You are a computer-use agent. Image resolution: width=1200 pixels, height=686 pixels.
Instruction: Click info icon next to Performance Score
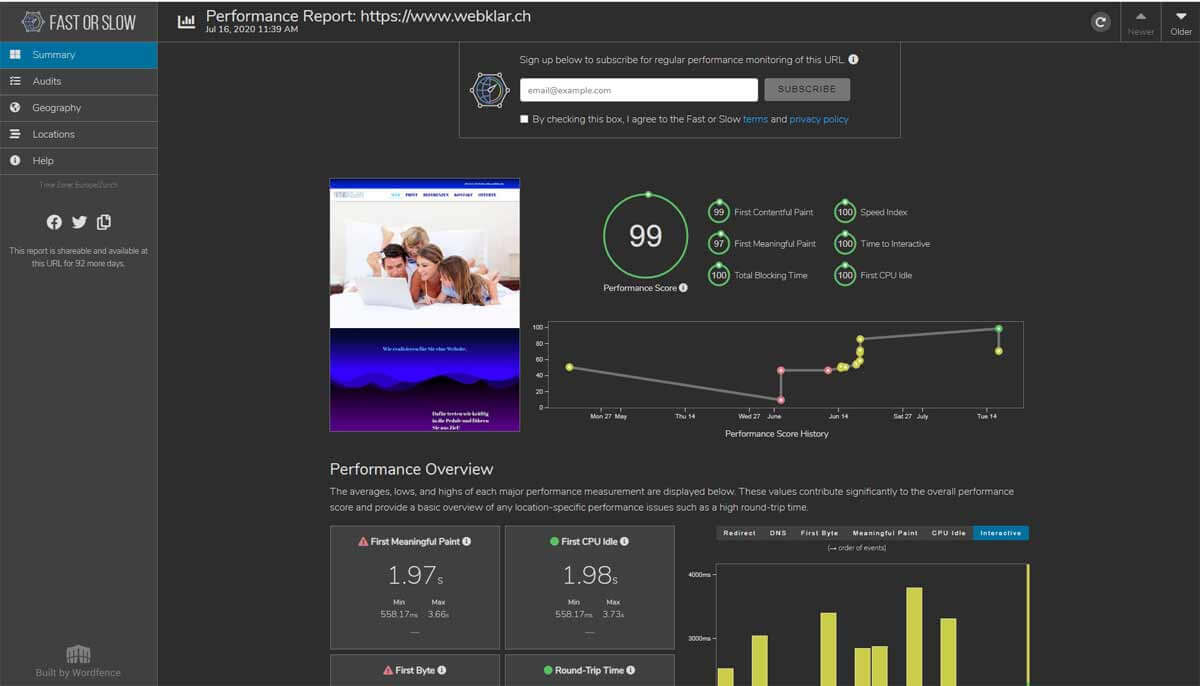[x=683, y=288]
